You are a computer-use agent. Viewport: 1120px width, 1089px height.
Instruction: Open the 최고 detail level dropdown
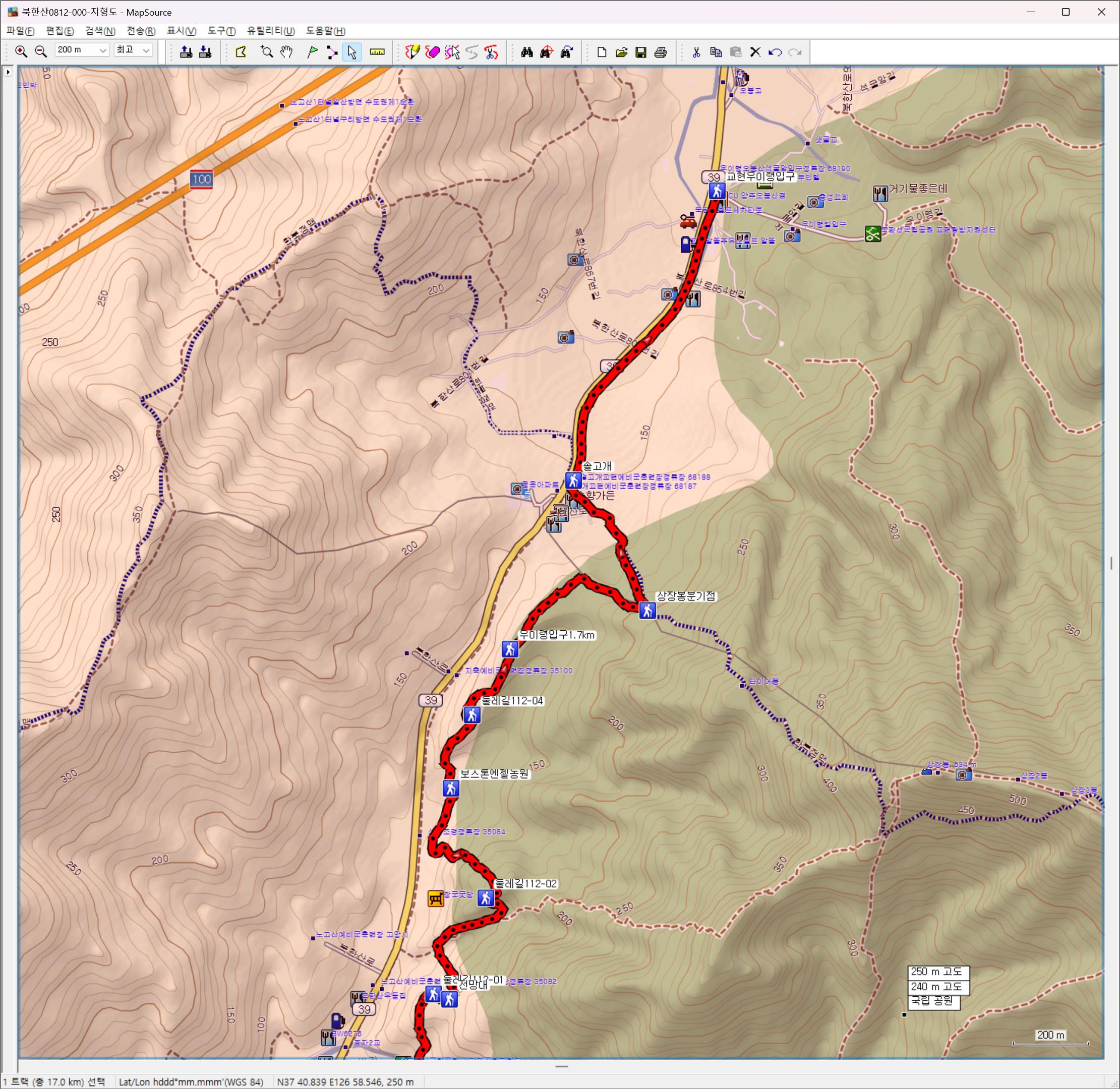pos(133,50)
